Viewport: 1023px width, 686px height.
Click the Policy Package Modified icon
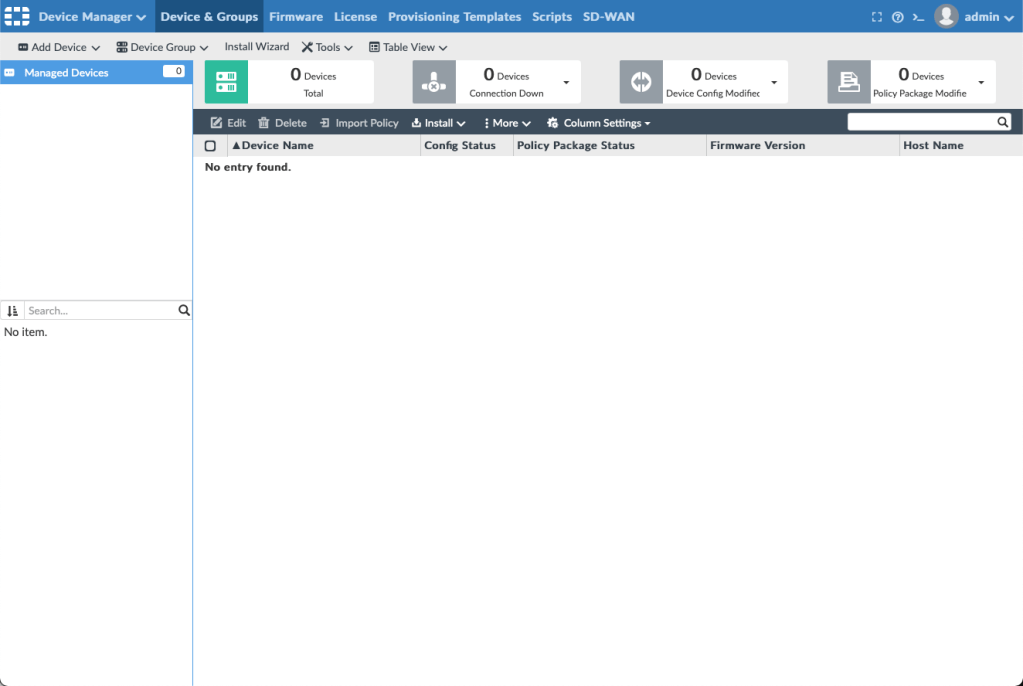[x=849, y=82]
